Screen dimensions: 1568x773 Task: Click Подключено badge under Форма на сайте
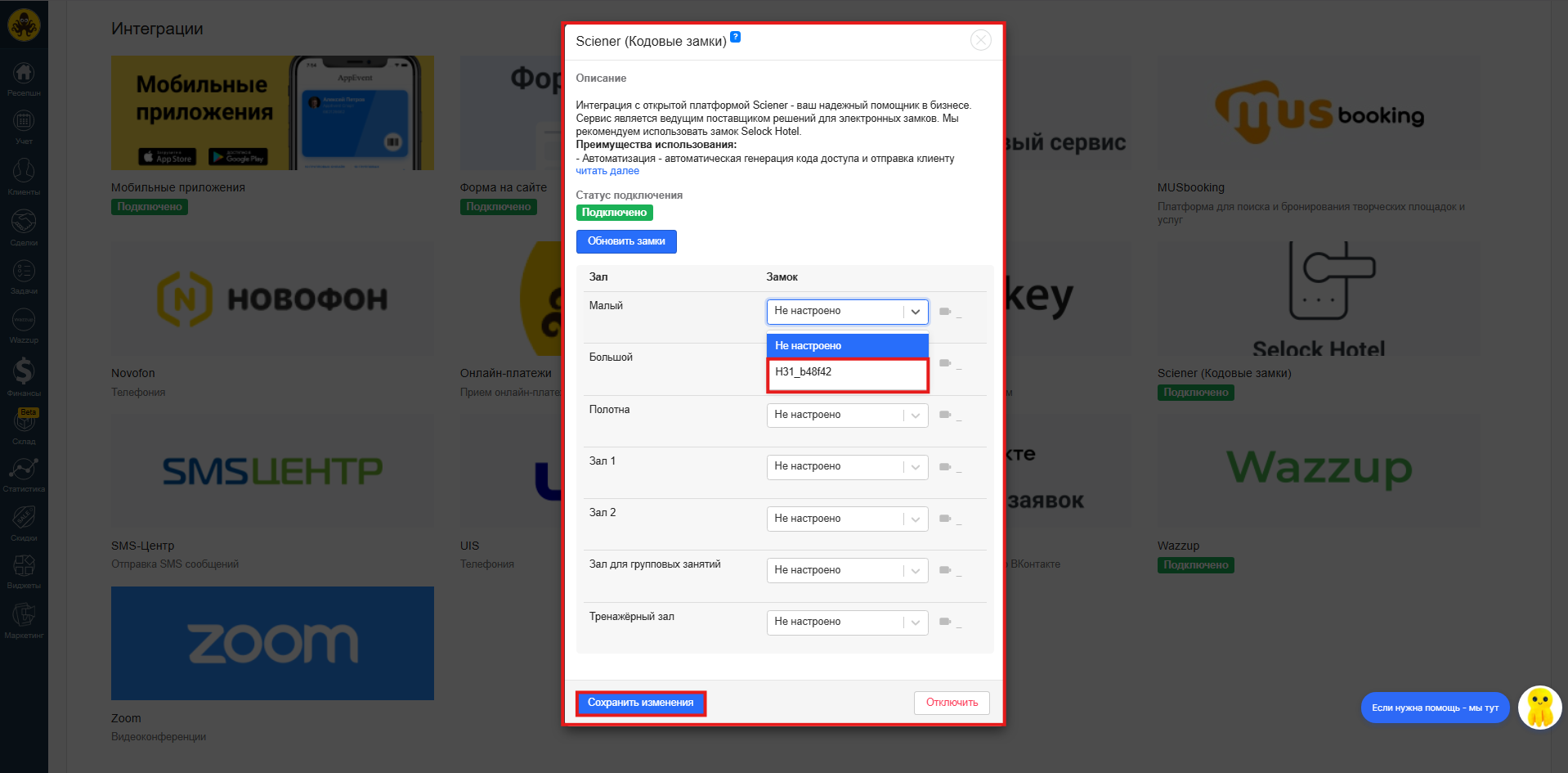coord(498,207)
